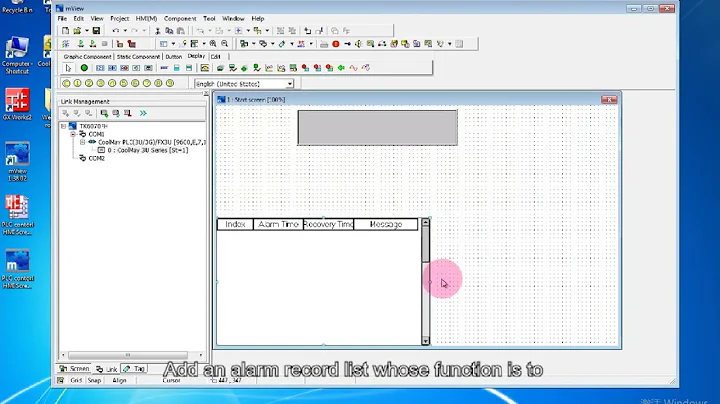
Task: Open the View menu
Action: click(x=97, y=19)
